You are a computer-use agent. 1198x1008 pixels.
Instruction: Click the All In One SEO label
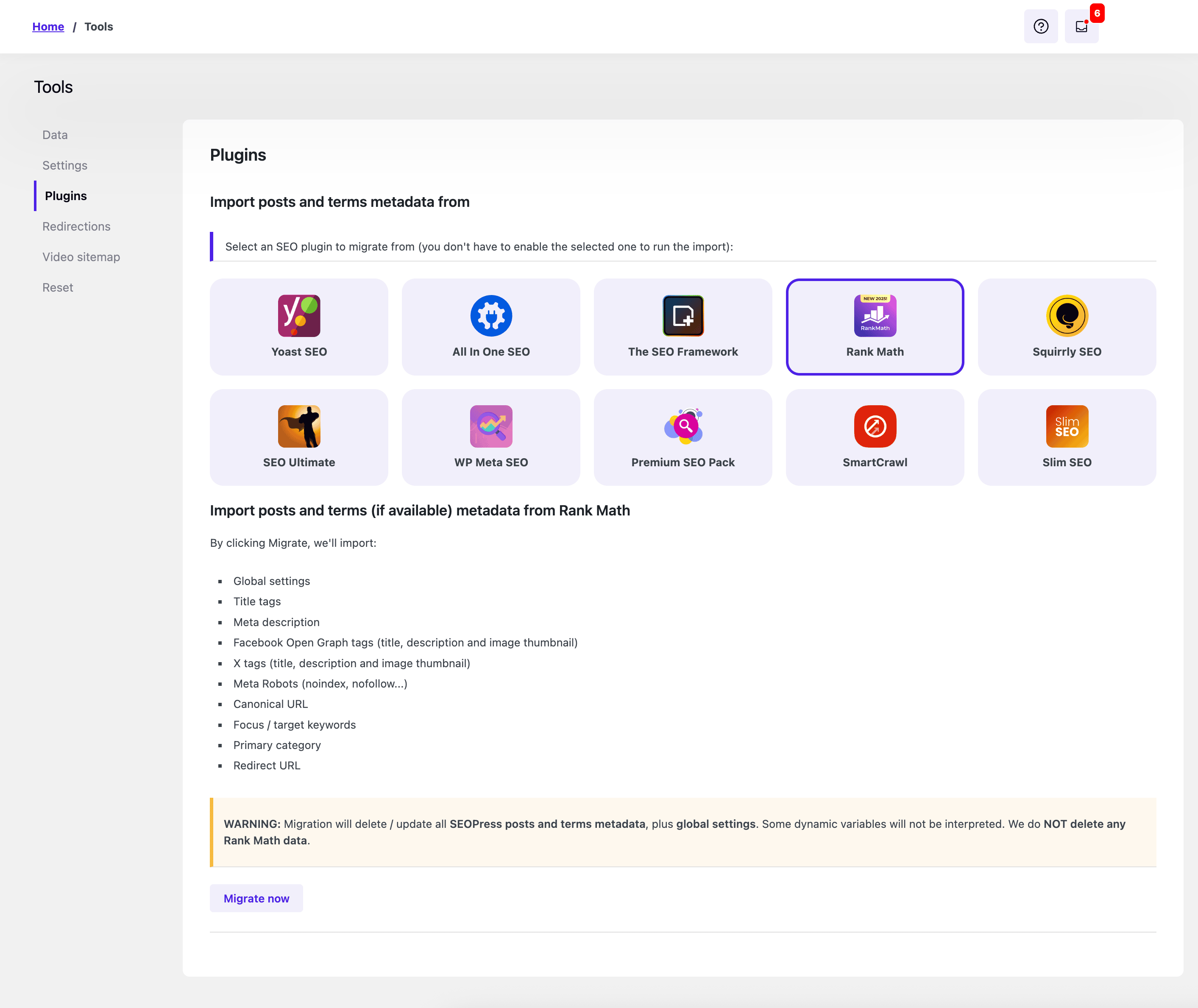(491, 352)
